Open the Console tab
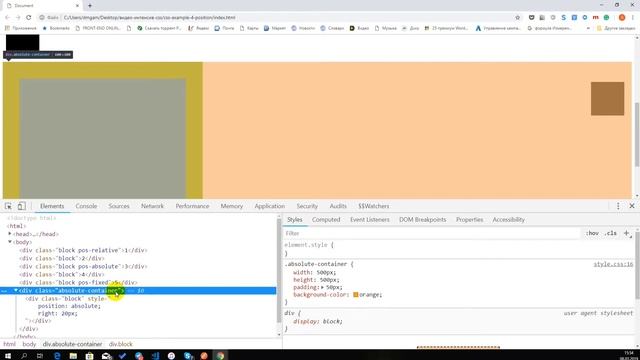640x360 pixels. (x=86, y=206)
